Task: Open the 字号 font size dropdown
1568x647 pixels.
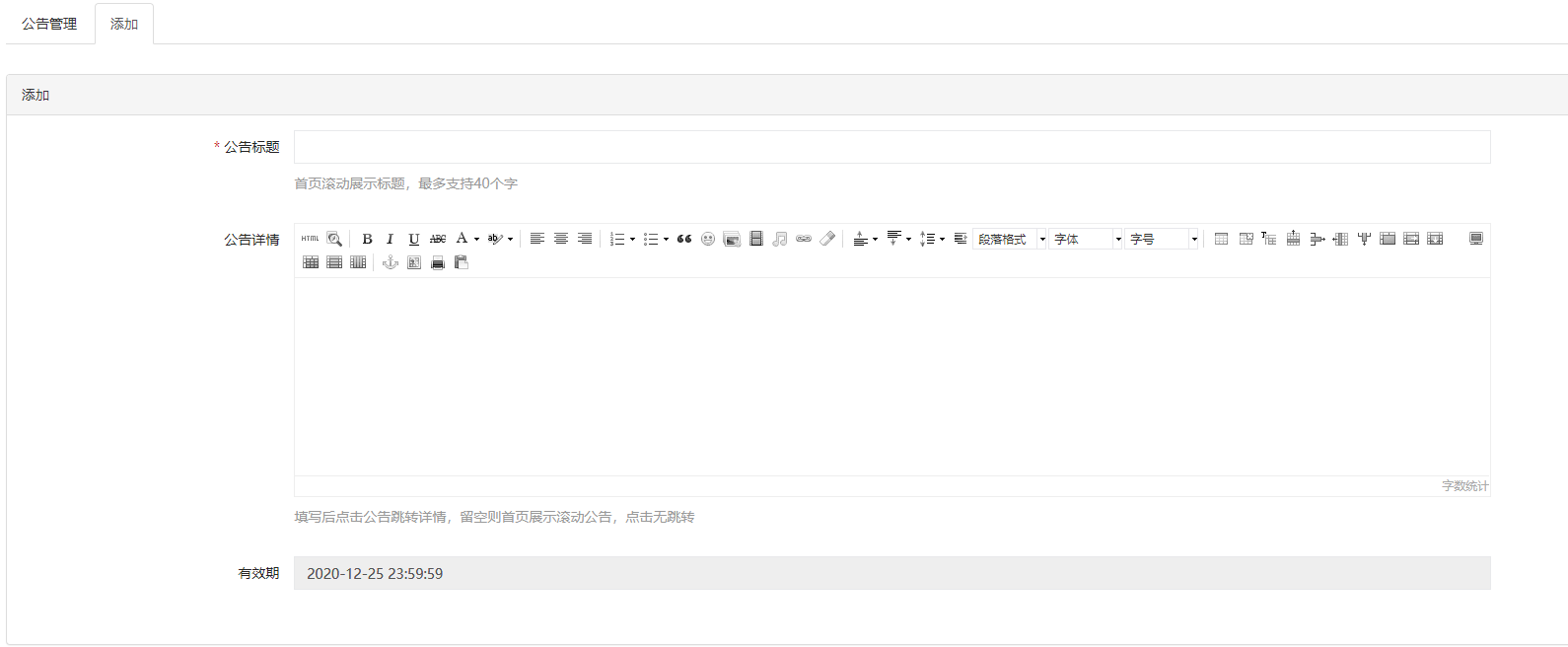Action: point(1162,239)
